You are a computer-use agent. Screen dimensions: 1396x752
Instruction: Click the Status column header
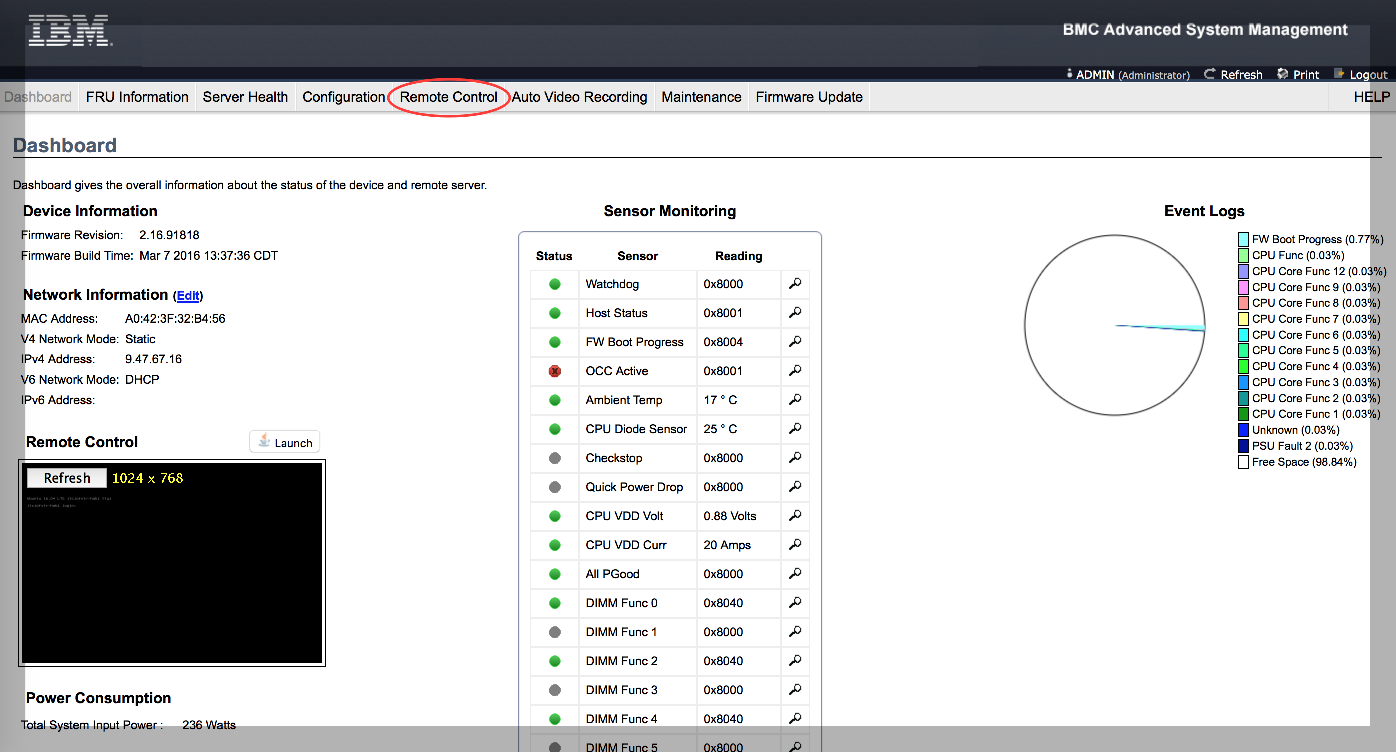554,256
